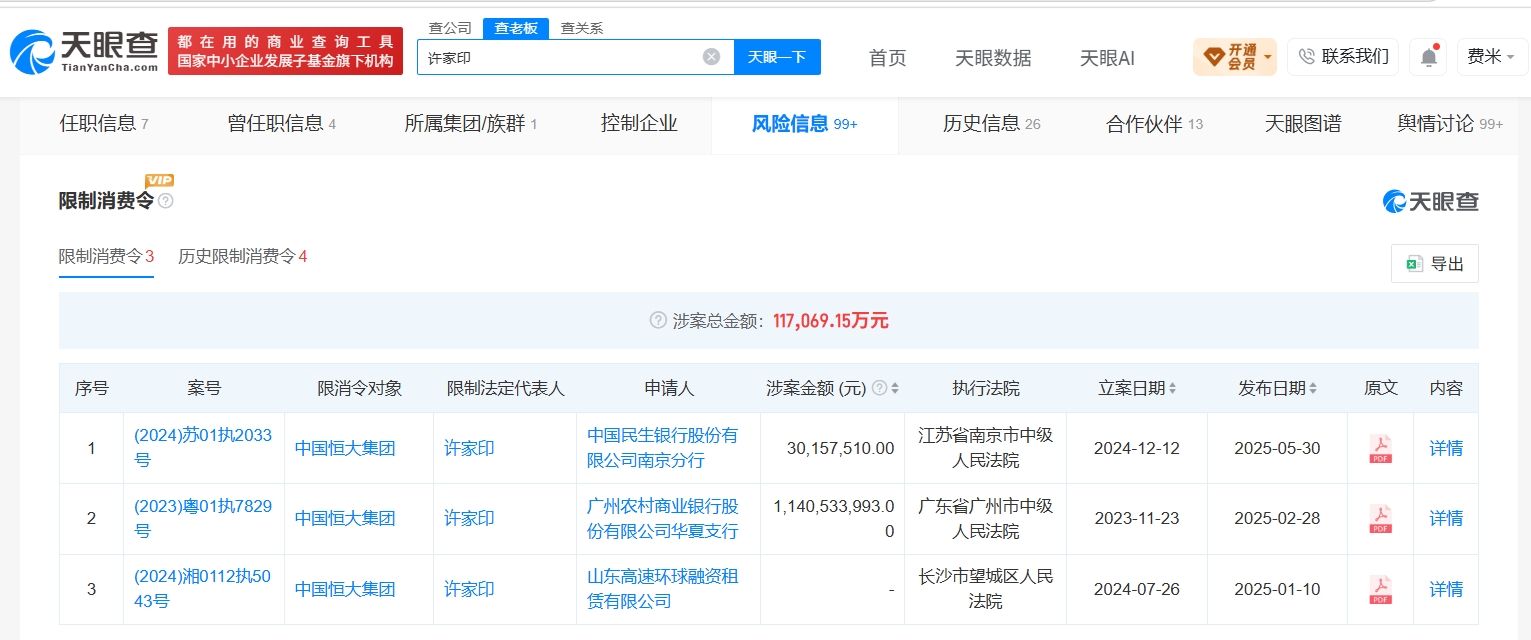
Task: Open case link (2023)粤01执7829号
Action: (x=203, y=518)
